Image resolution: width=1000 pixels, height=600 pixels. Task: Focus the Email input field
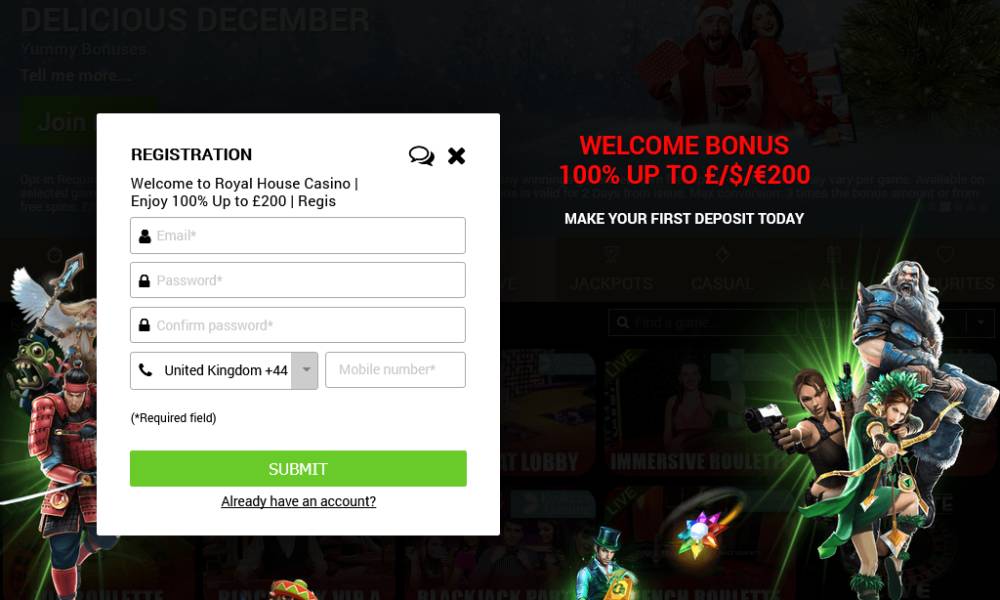point(298,235)
